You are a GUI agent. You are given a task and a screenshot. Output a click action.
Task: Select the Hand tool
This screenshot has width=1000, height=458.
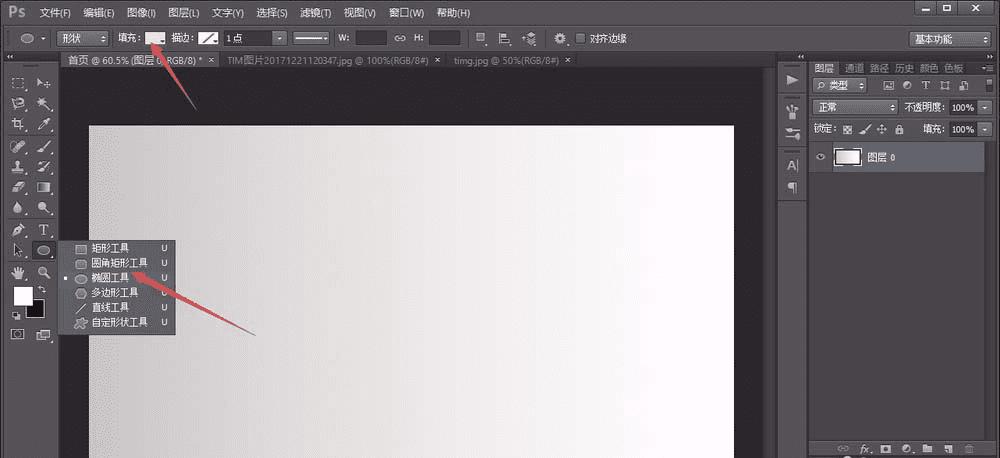(x=18, y=273)
